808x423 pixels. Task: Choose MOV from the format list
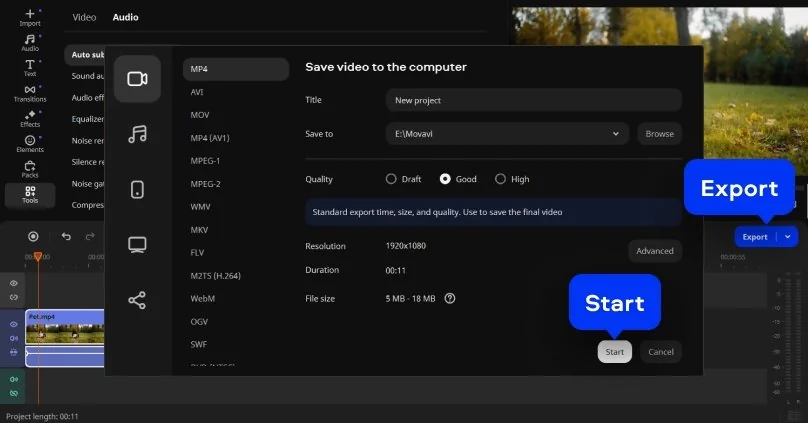coord(200,115)
